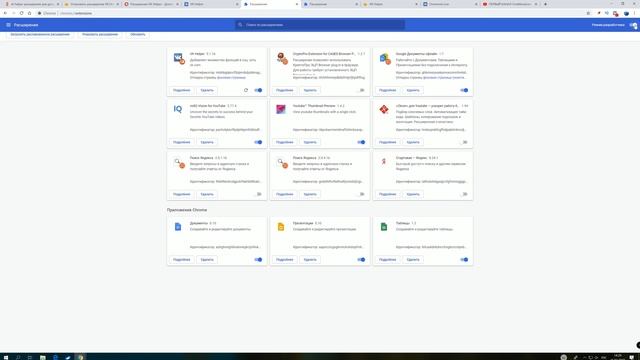
Task: Switch to the inactive Расширения tab
Action: pyautogui.click(x=330, y=4)
